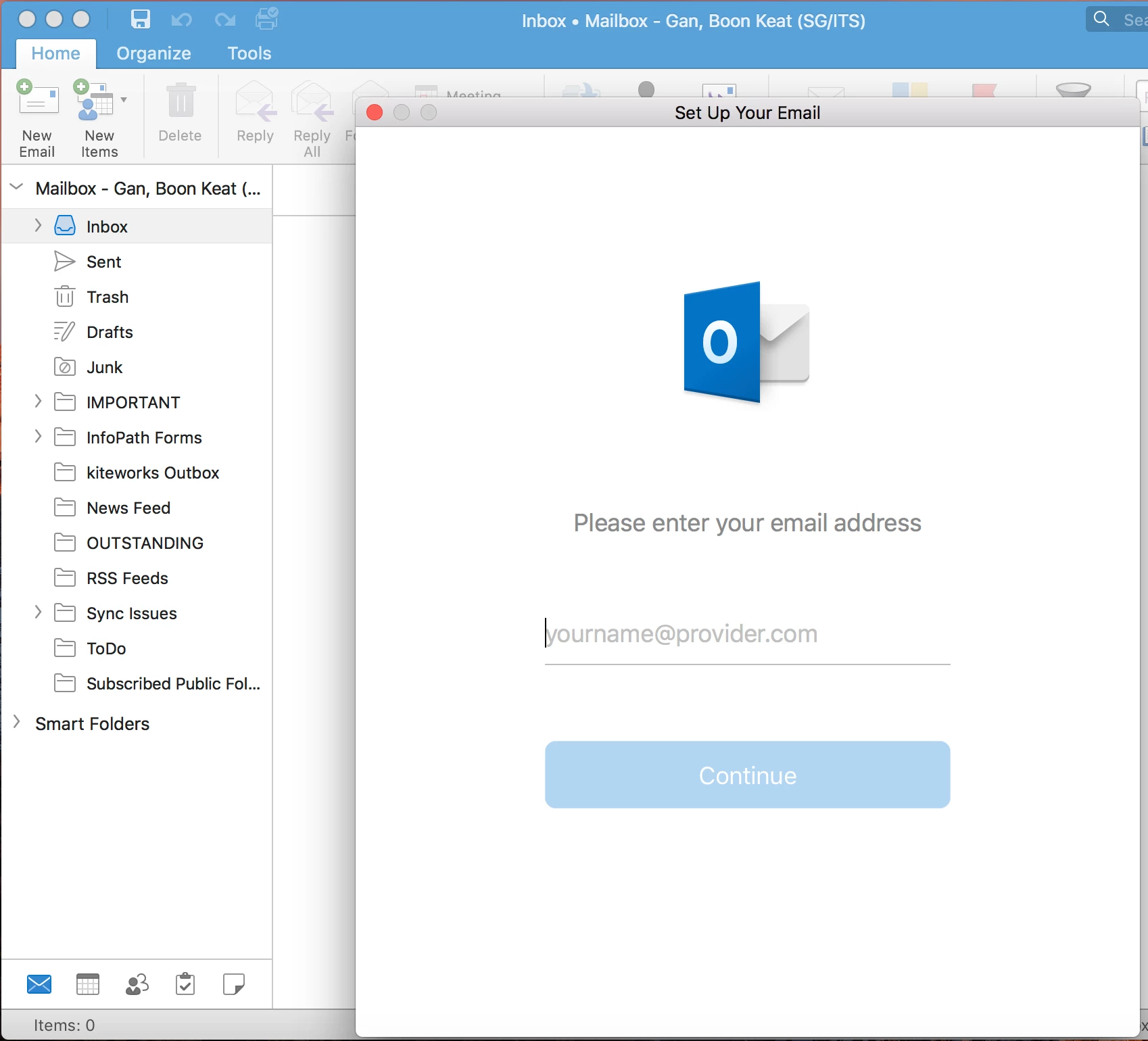Click the Inbox tray icon
The image size is (1148, 1041).
pos(65,225)
